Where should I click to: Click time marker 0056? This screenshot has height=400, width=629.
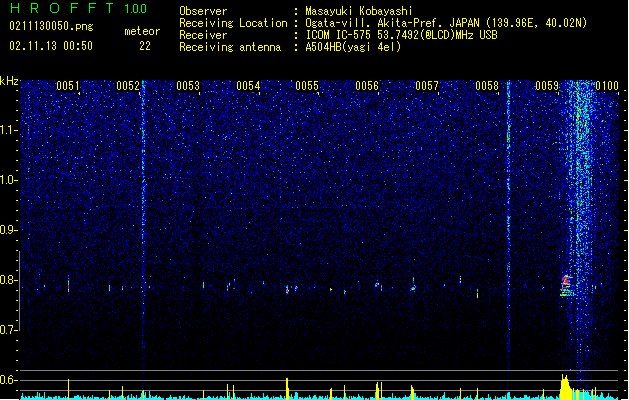tap(367, 86)
